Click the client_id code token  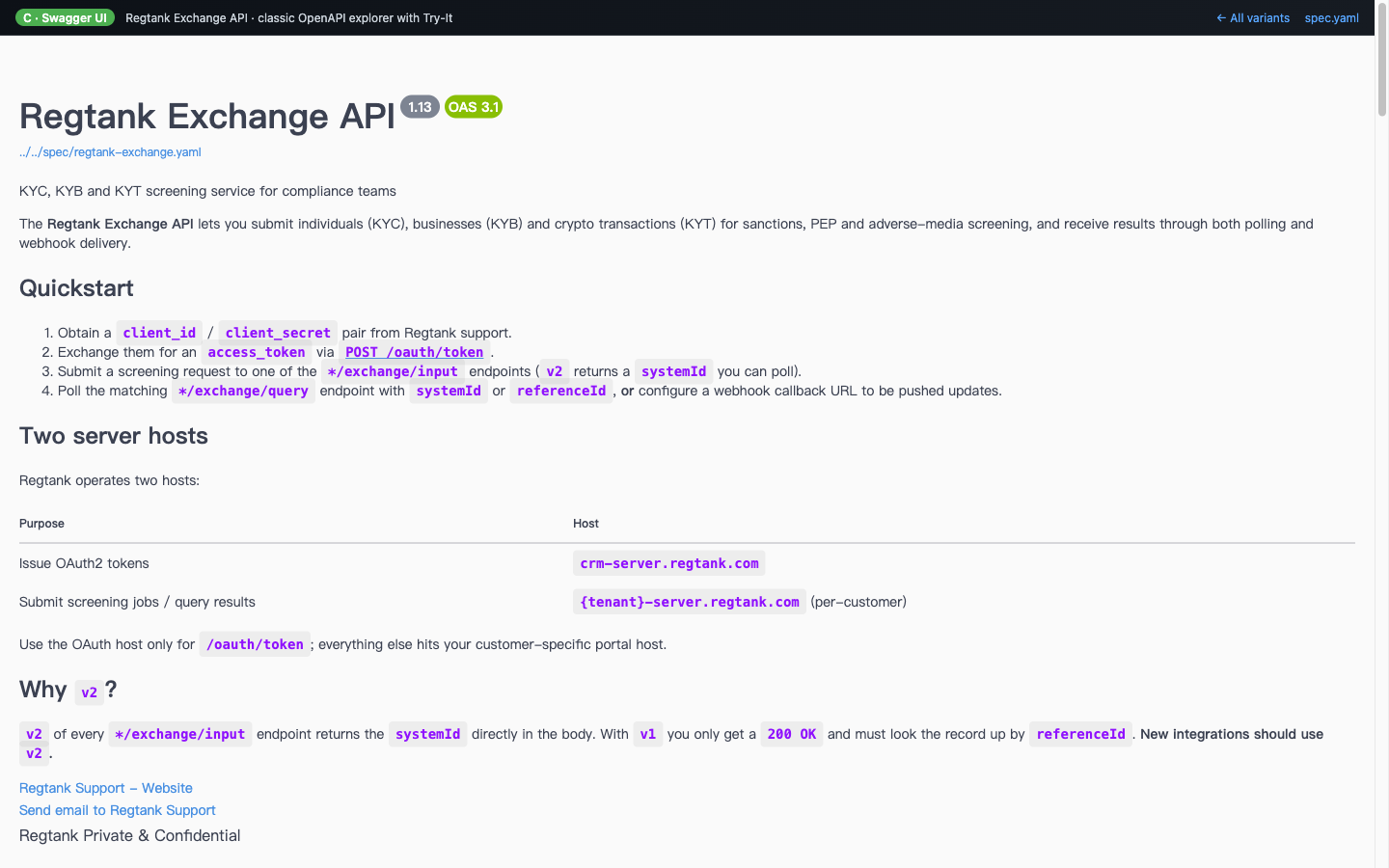click(x=159, y=333)
